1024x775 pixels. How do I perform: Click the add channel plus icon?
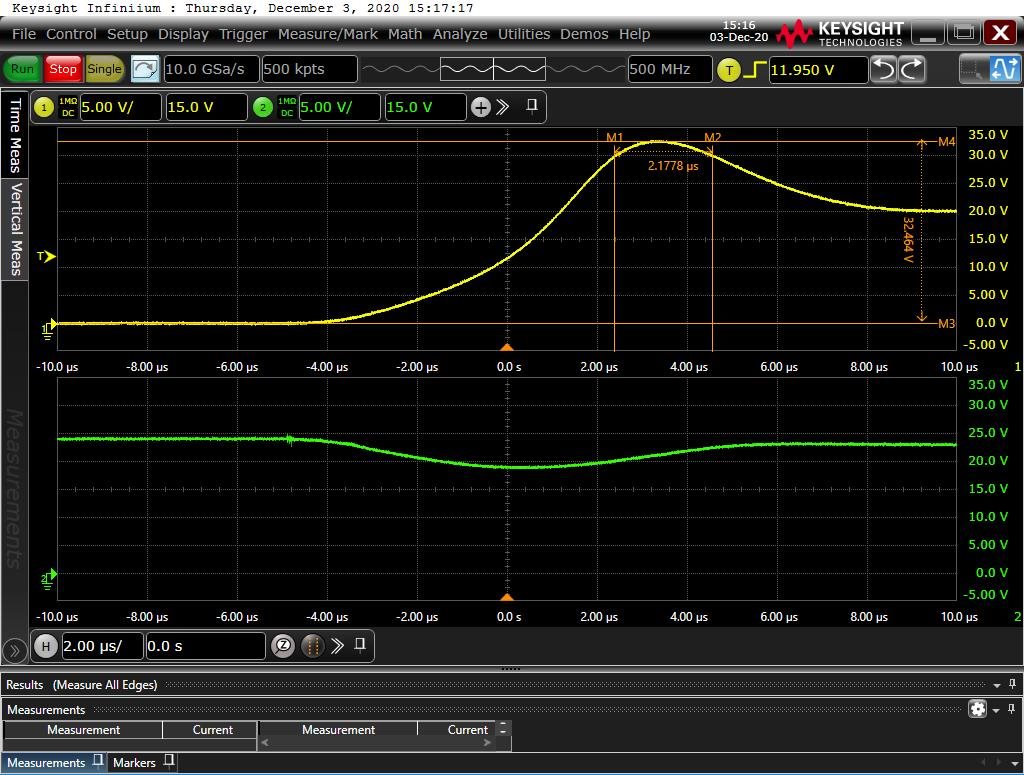(481, 108)
